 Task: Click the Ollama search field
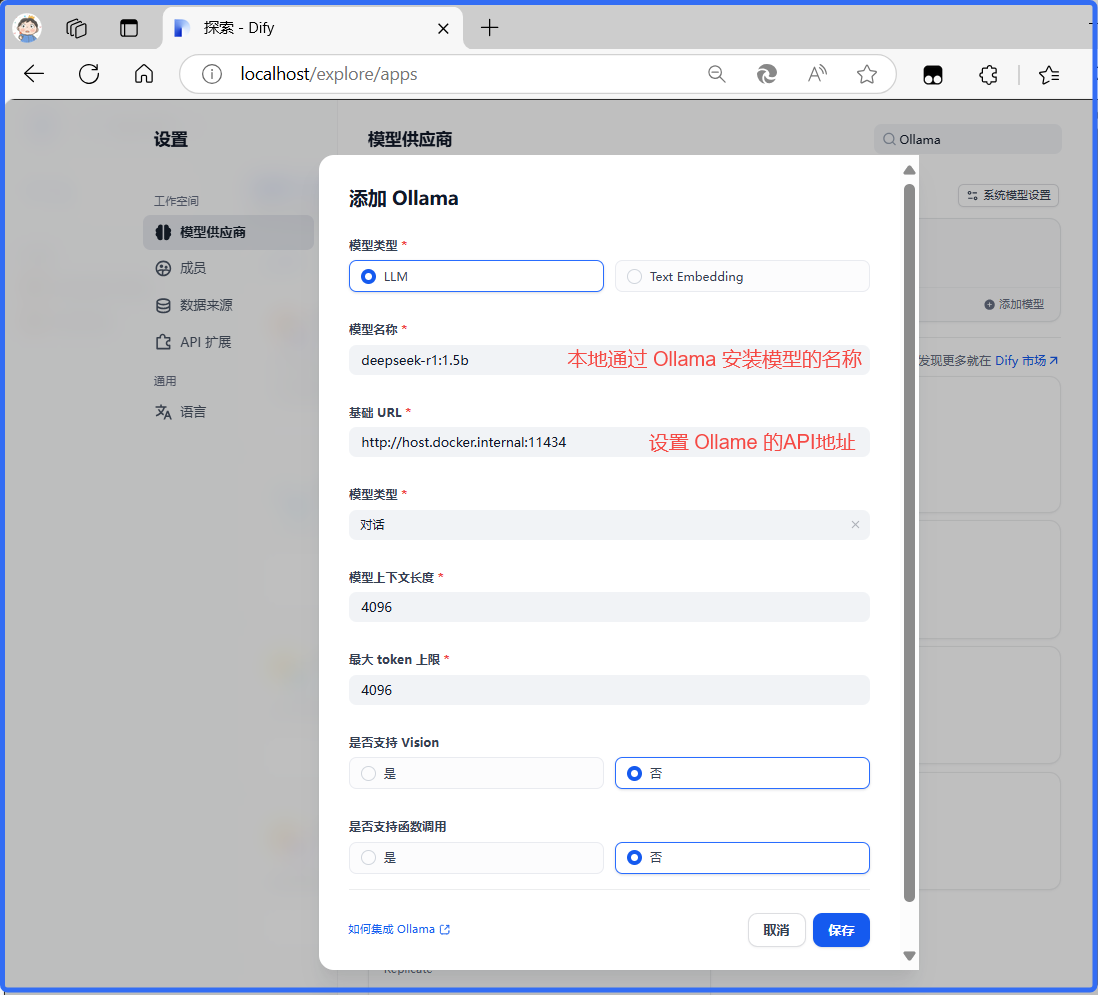pos(968,139)
